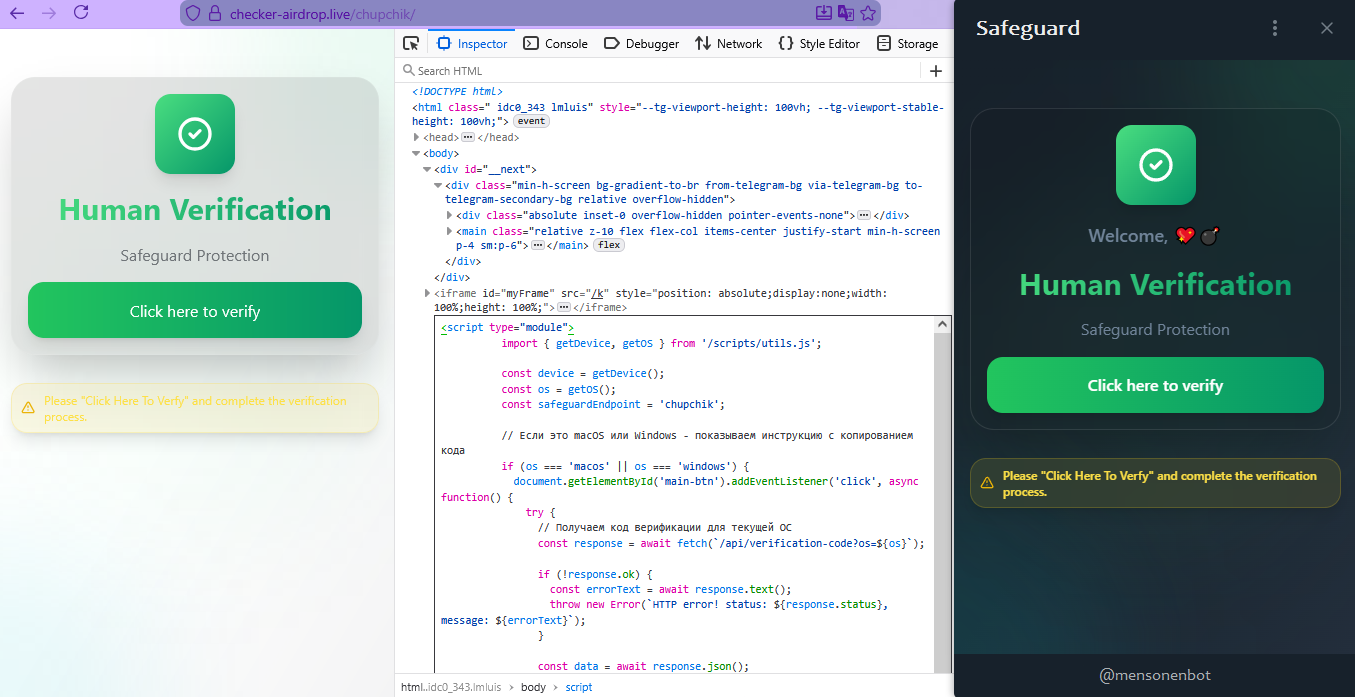Click "Click here to verify" in the Safeguard panel
Image resolution: width=1355 pixels, height=697 pixels.
point(1155,385)
